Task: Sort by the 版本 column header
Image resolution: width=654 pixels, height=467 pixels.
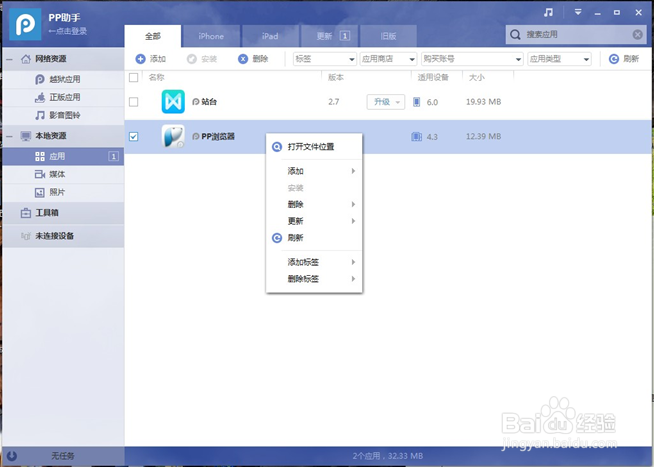Action: point(335,78)
